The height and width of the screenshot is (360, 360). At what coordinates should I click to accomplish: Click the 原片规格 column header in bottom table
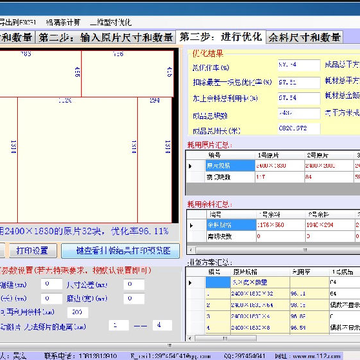coord(260,272)
